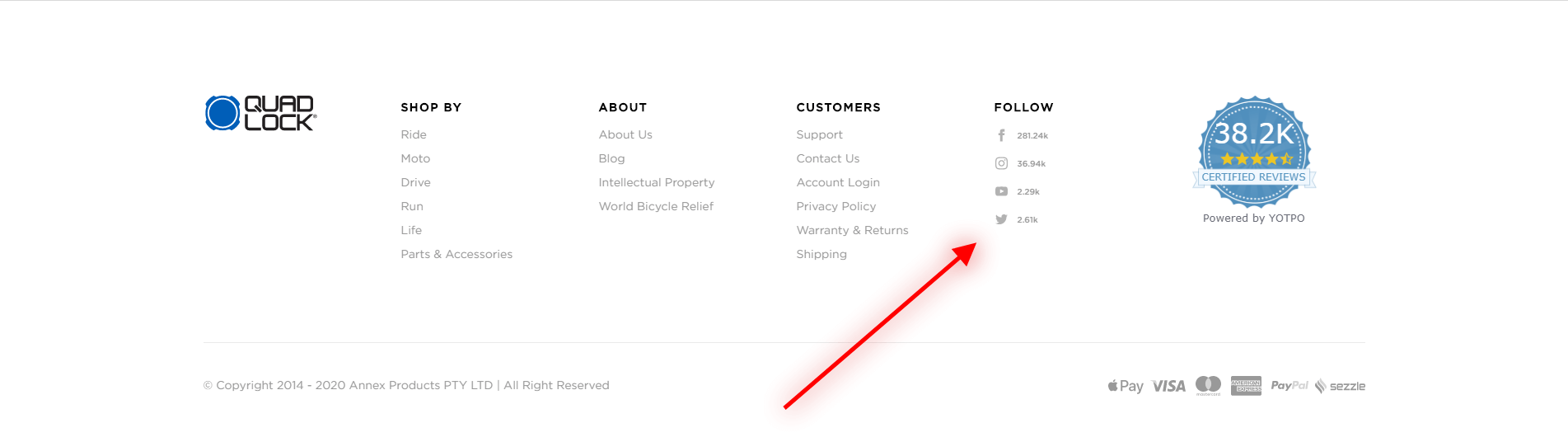Click the Sezzle payment icon
The image size is (1568, 437).
(x=1340, y=386)
